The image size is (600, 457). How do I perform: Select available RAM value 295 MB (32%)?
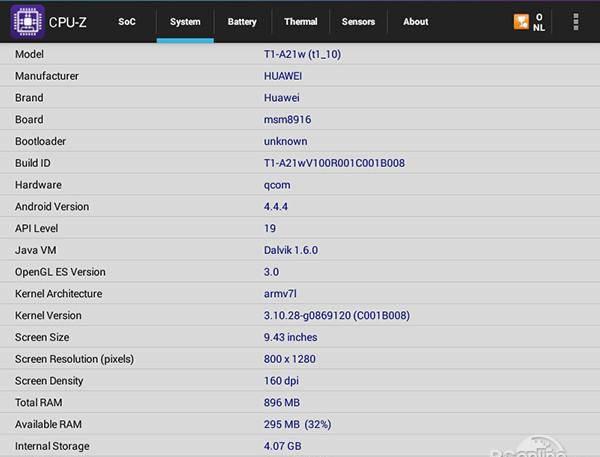(x=298, y=425)
